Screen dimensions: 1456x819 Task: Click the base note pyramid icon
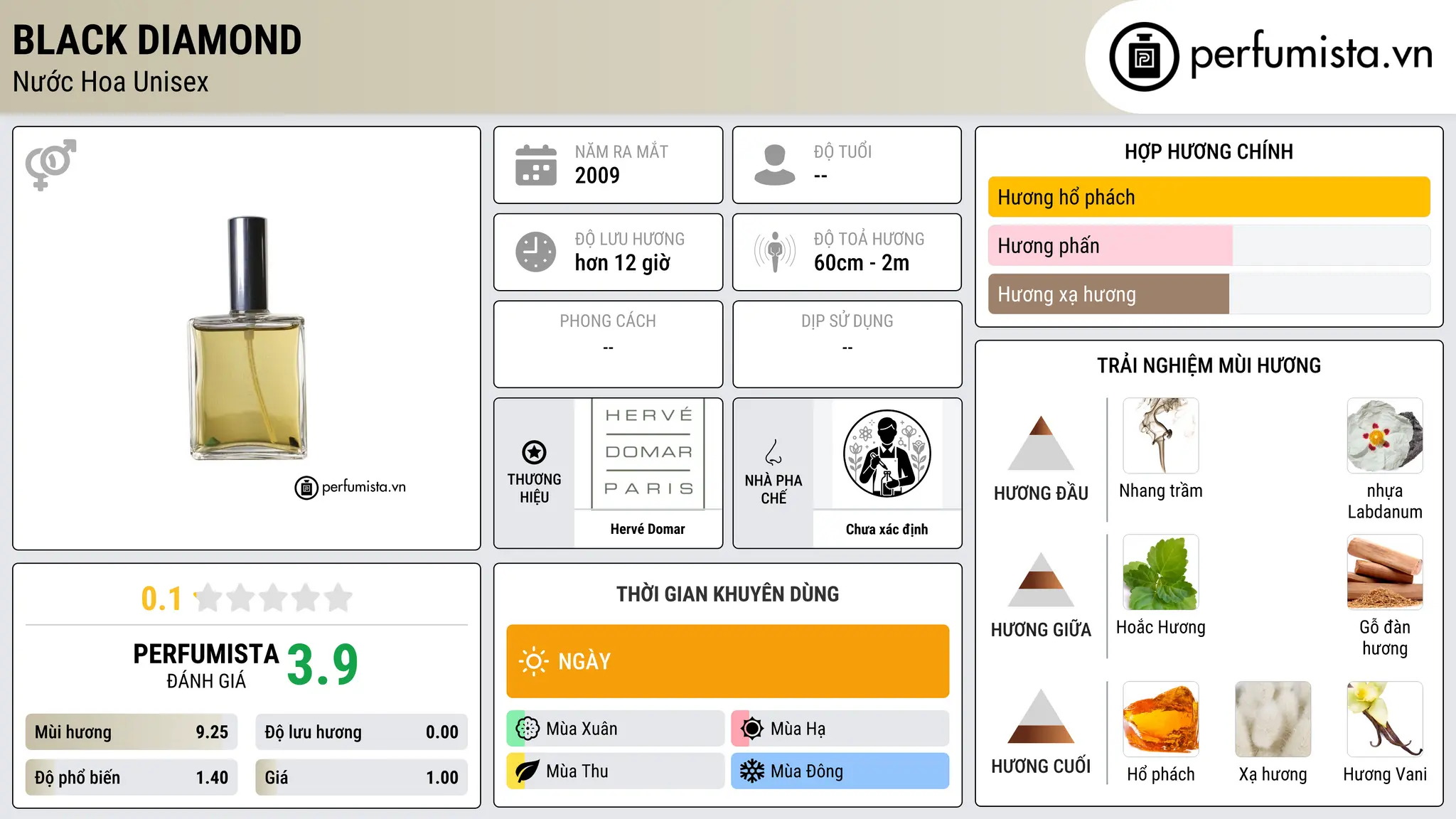point(1041,716)
